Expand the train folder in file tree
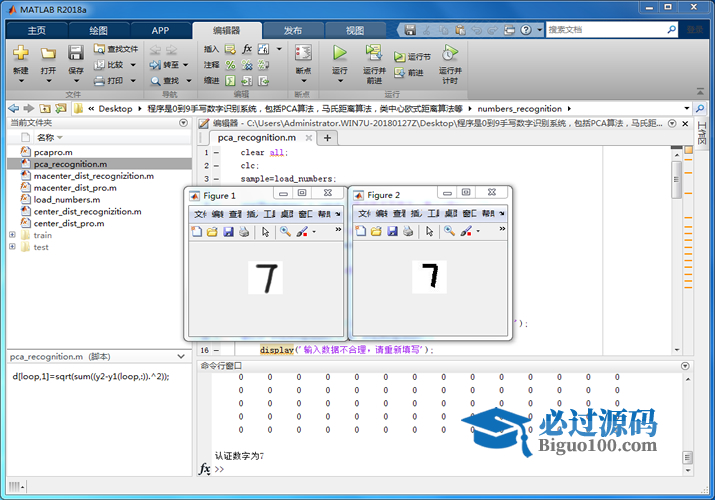 point(12,236)
